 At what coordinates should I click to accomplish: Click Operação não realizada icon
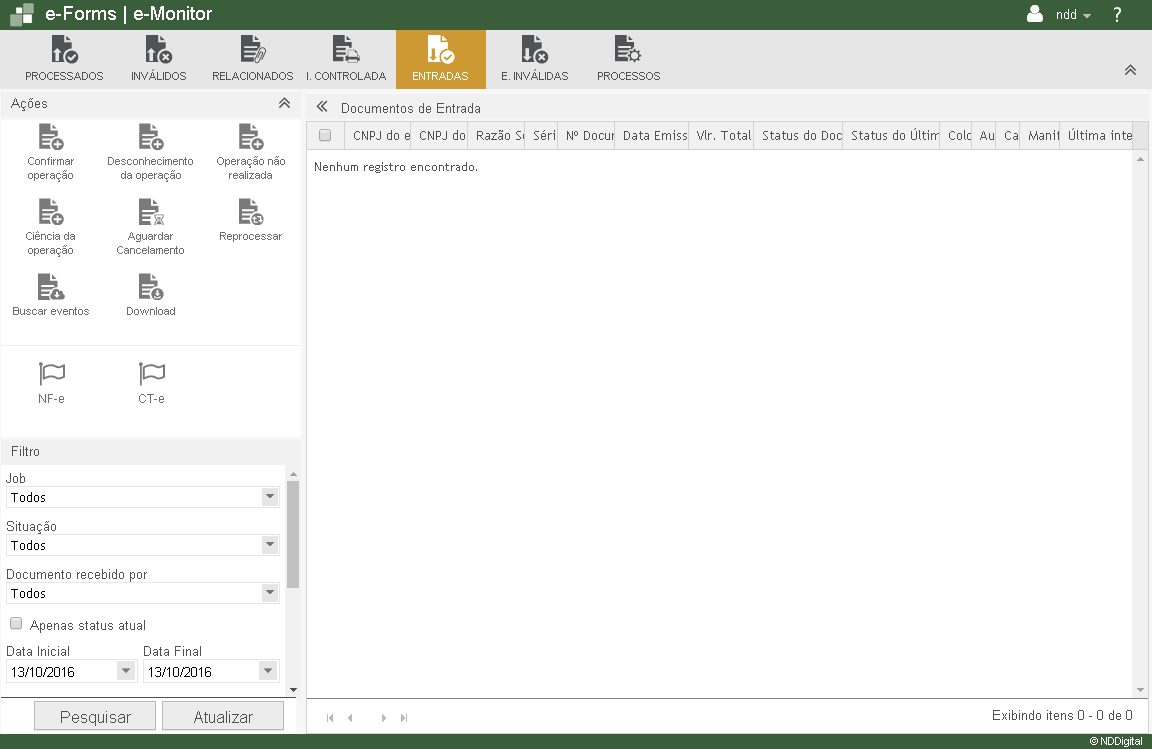pos(250,138)
